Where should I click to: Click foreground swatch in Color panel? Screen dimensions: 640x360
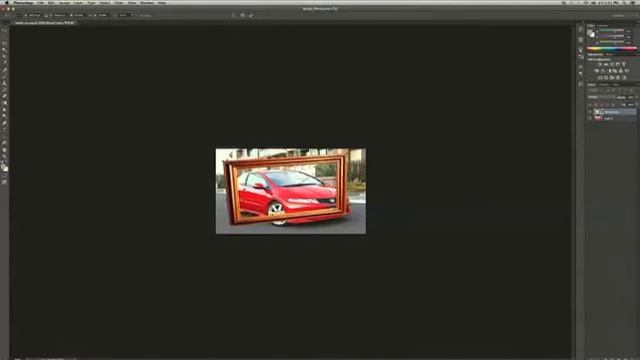(589, 31)
